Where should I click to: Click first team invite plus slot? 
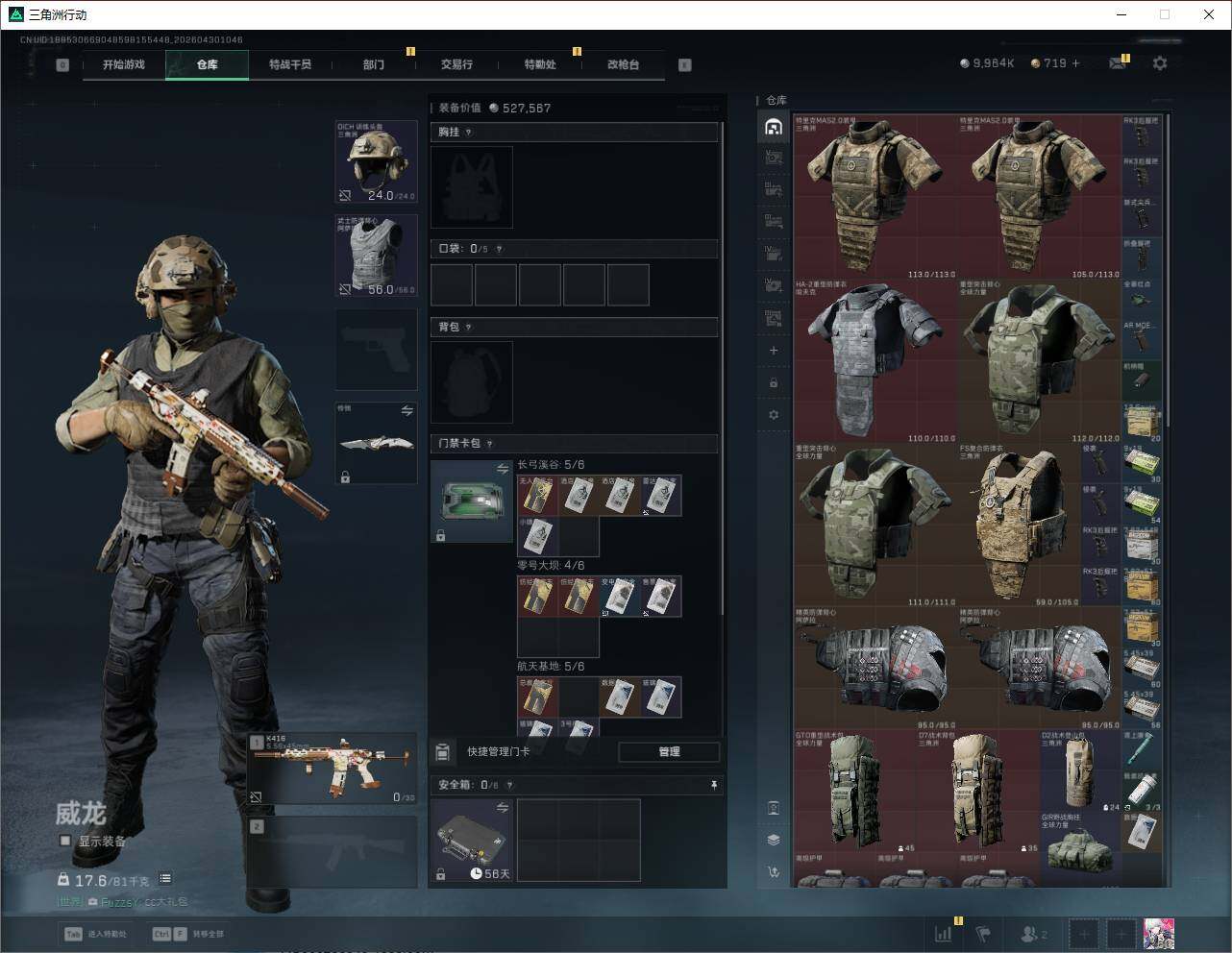pyautogui.click(x=1084, y=933)
